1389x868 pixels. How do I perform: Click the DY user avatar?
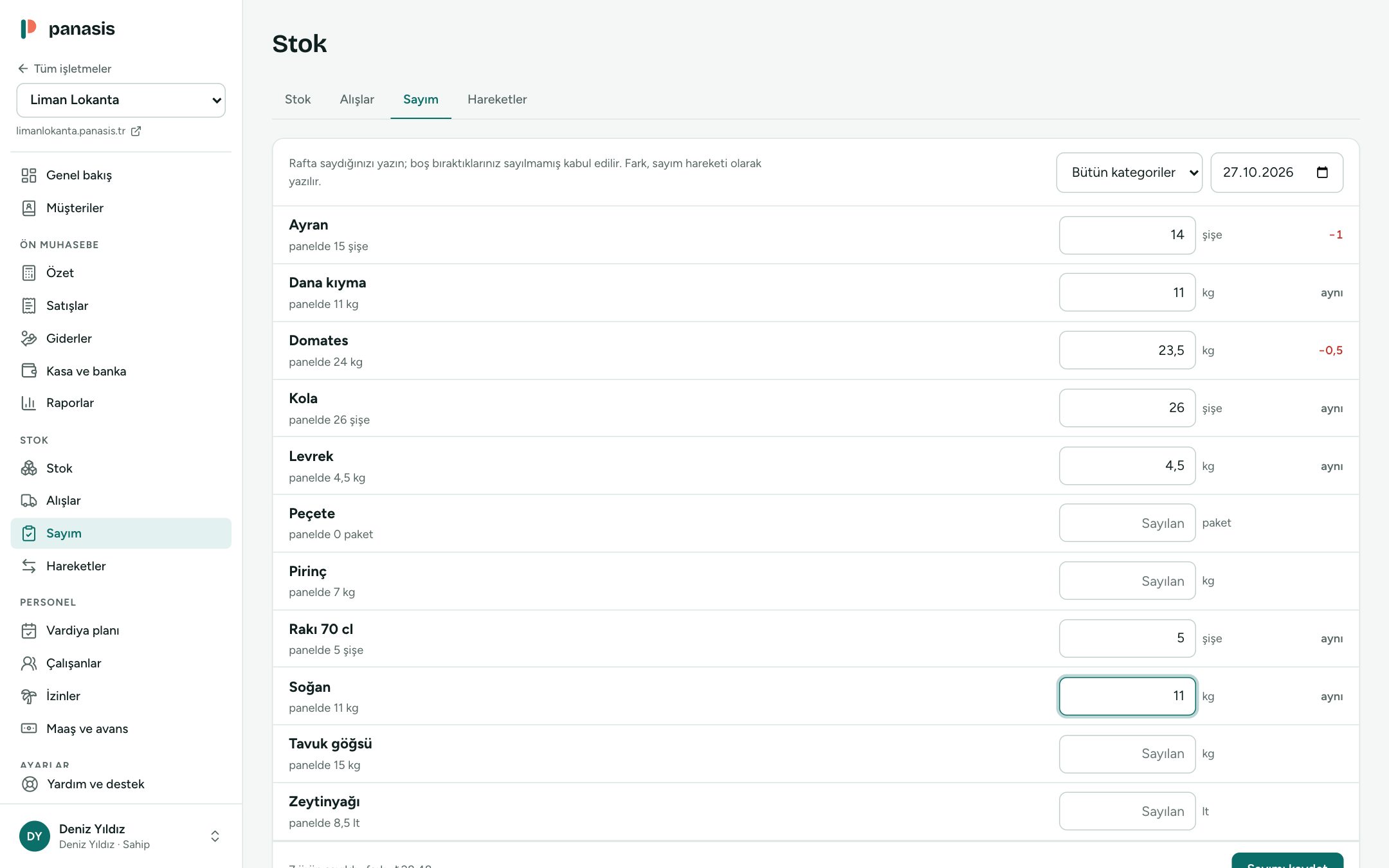click(x=35, y=836)
